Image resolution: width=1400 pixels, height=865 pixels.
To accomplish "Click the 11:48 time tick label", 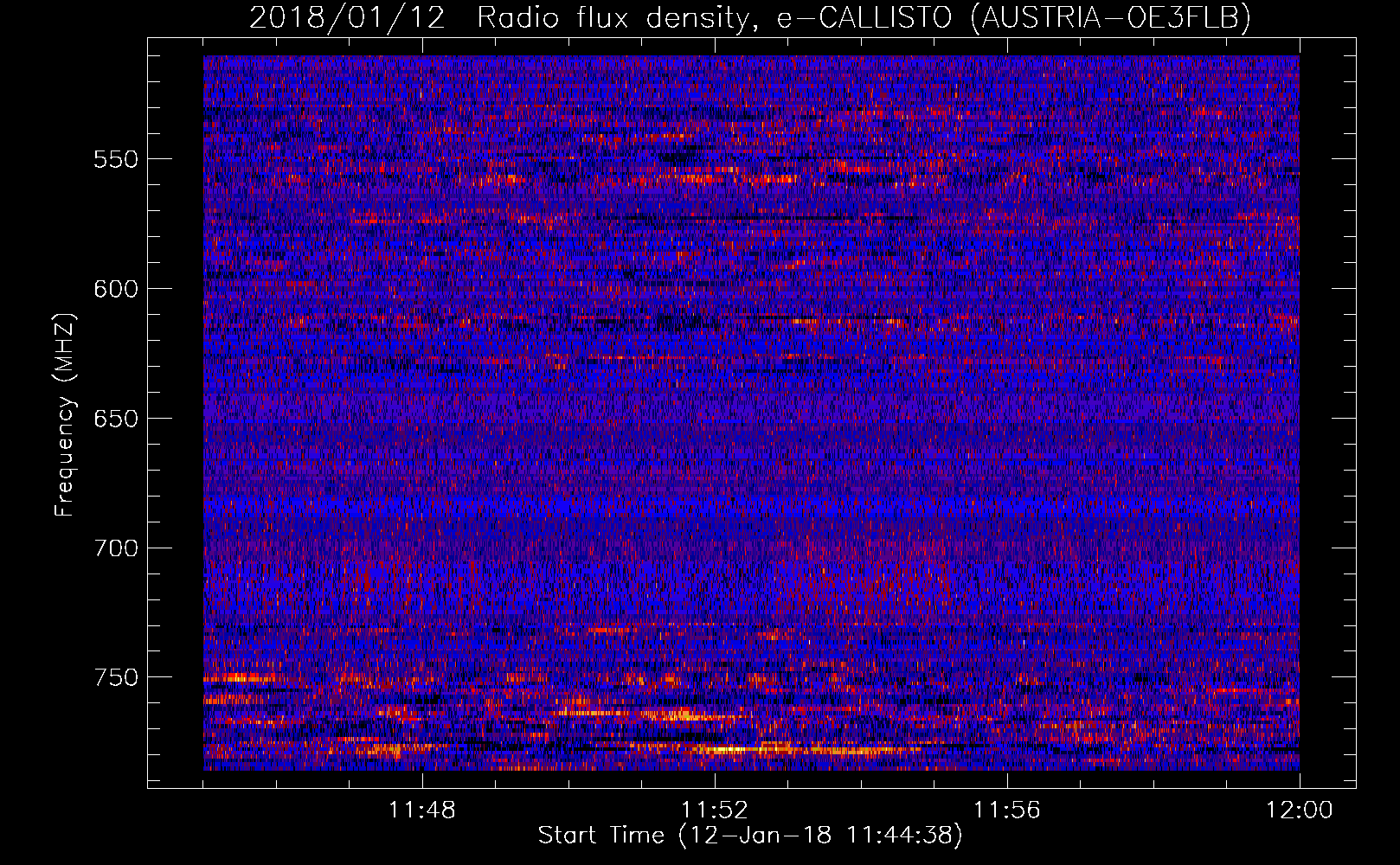I will coord(422,811).
